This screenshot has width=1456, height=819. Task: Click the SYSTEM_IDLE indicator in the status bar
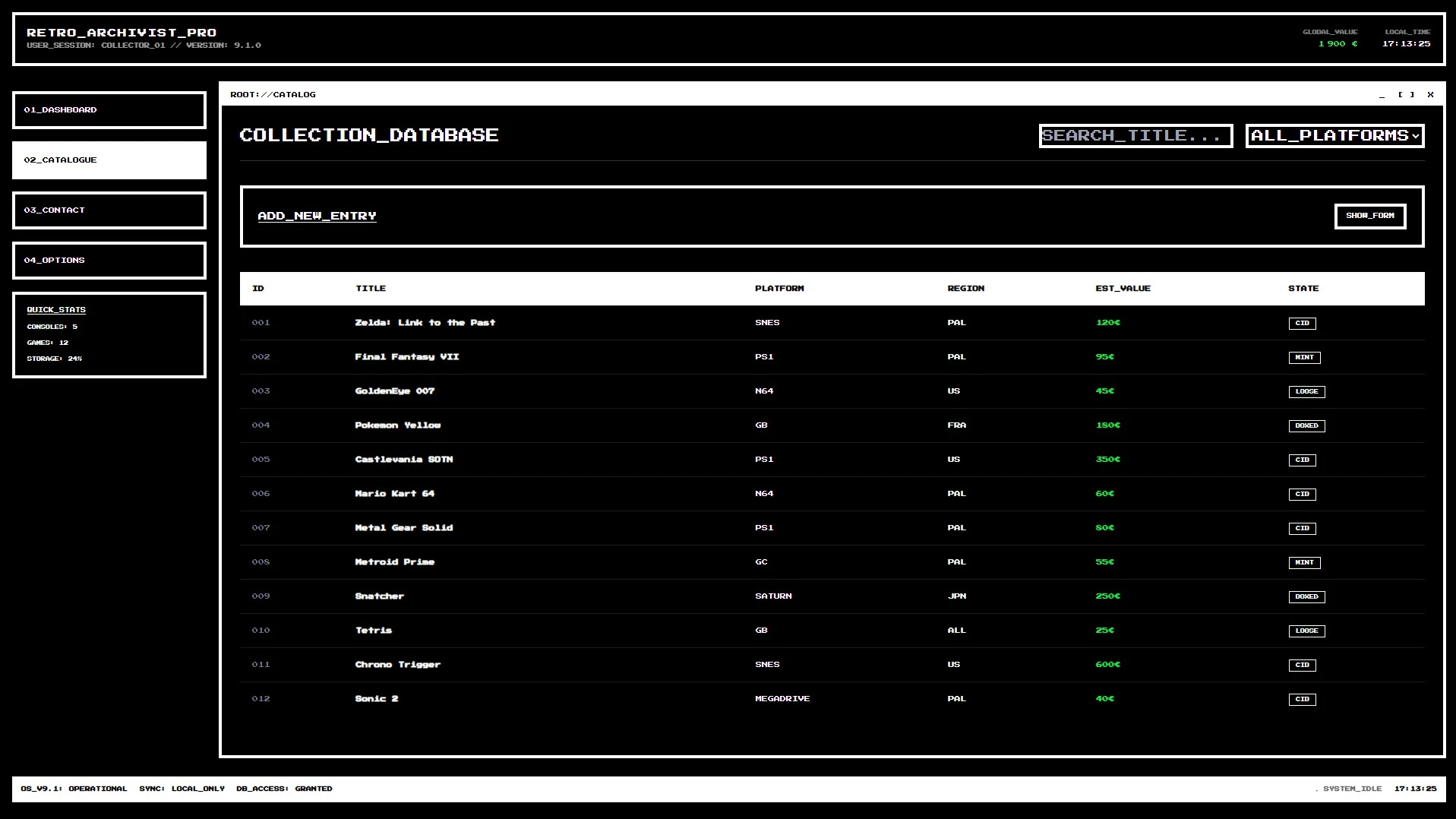(1350, 789)
